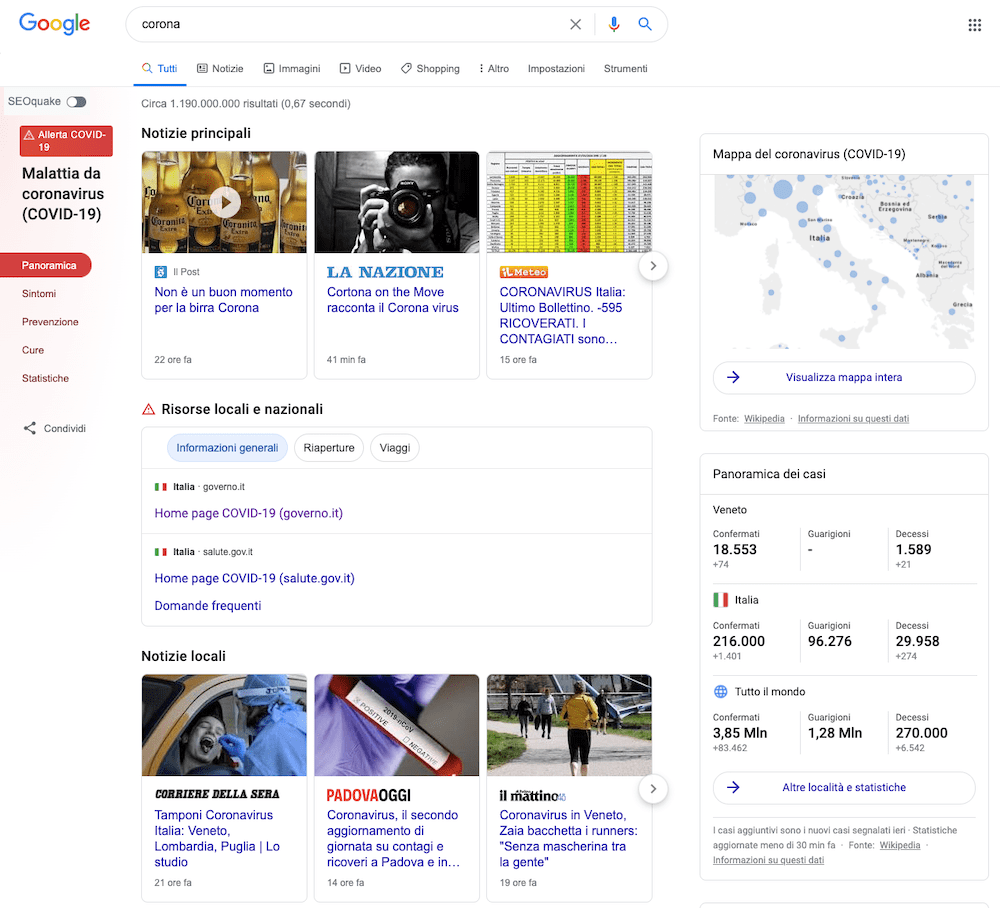Show next Notizie principali cards
Image resolution: width=1000 pixels, height=908 pixels.
653,266
